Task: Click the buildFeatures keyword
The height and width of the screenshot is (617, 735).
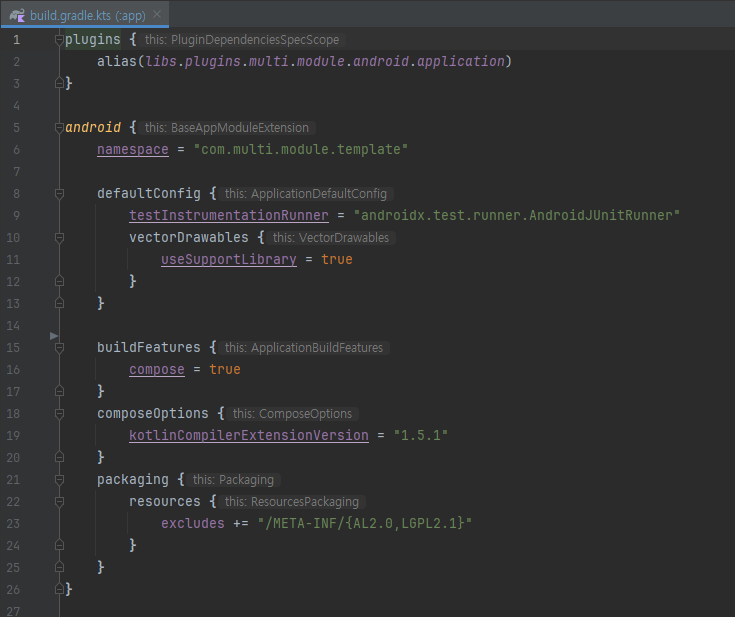Action: tap(149, 347)
